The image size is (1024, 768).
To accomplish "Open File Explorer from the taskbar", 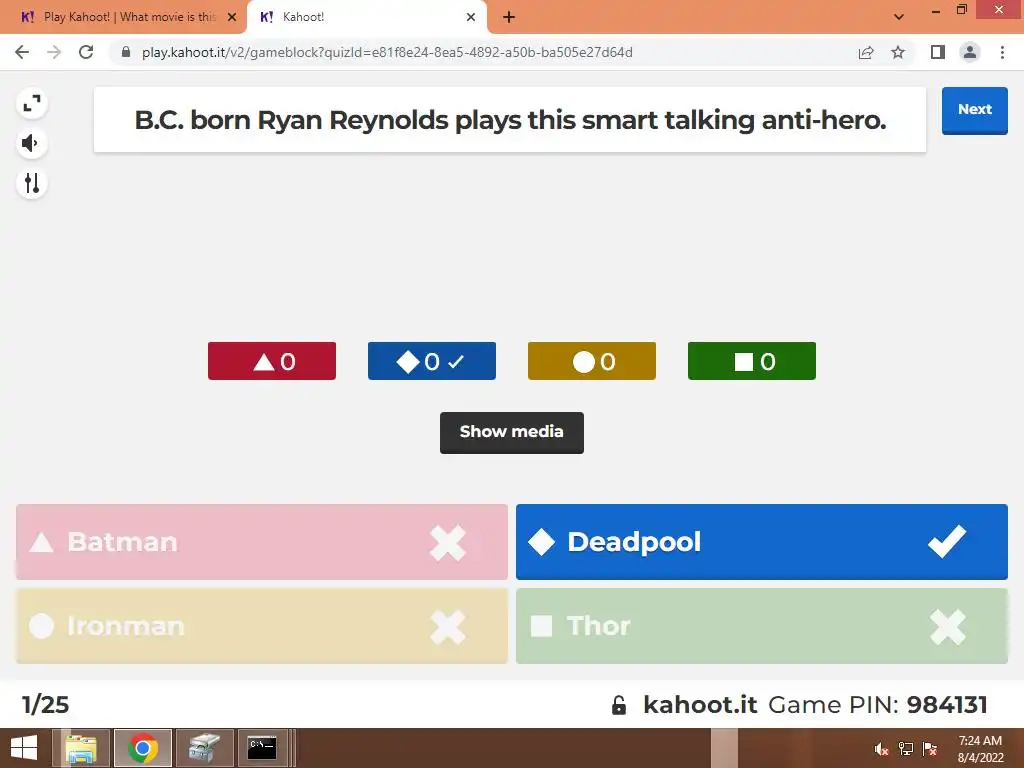I will coord(82,748).
